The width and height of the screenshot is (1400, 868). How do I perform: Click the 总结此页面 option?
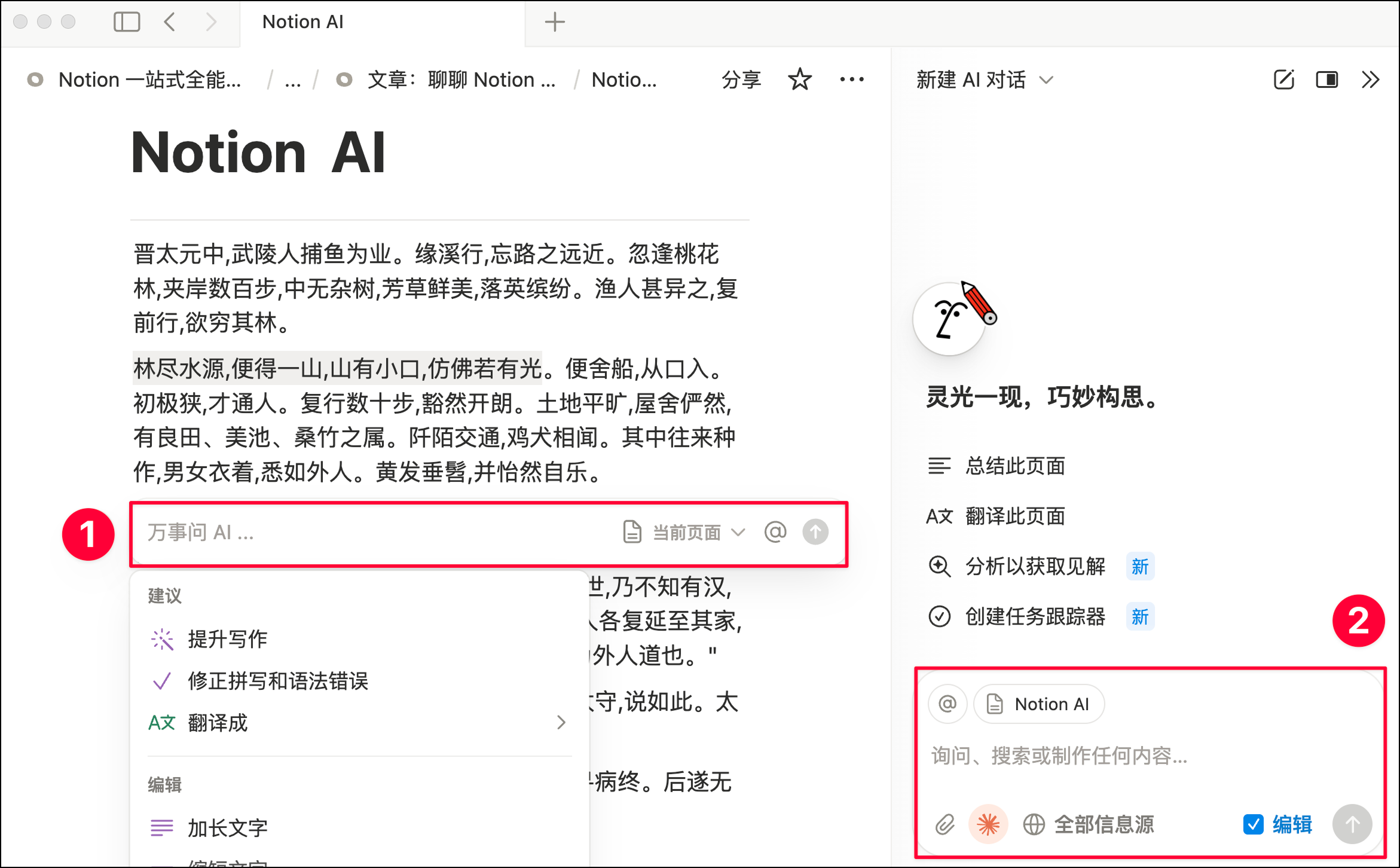(1014, 466)
